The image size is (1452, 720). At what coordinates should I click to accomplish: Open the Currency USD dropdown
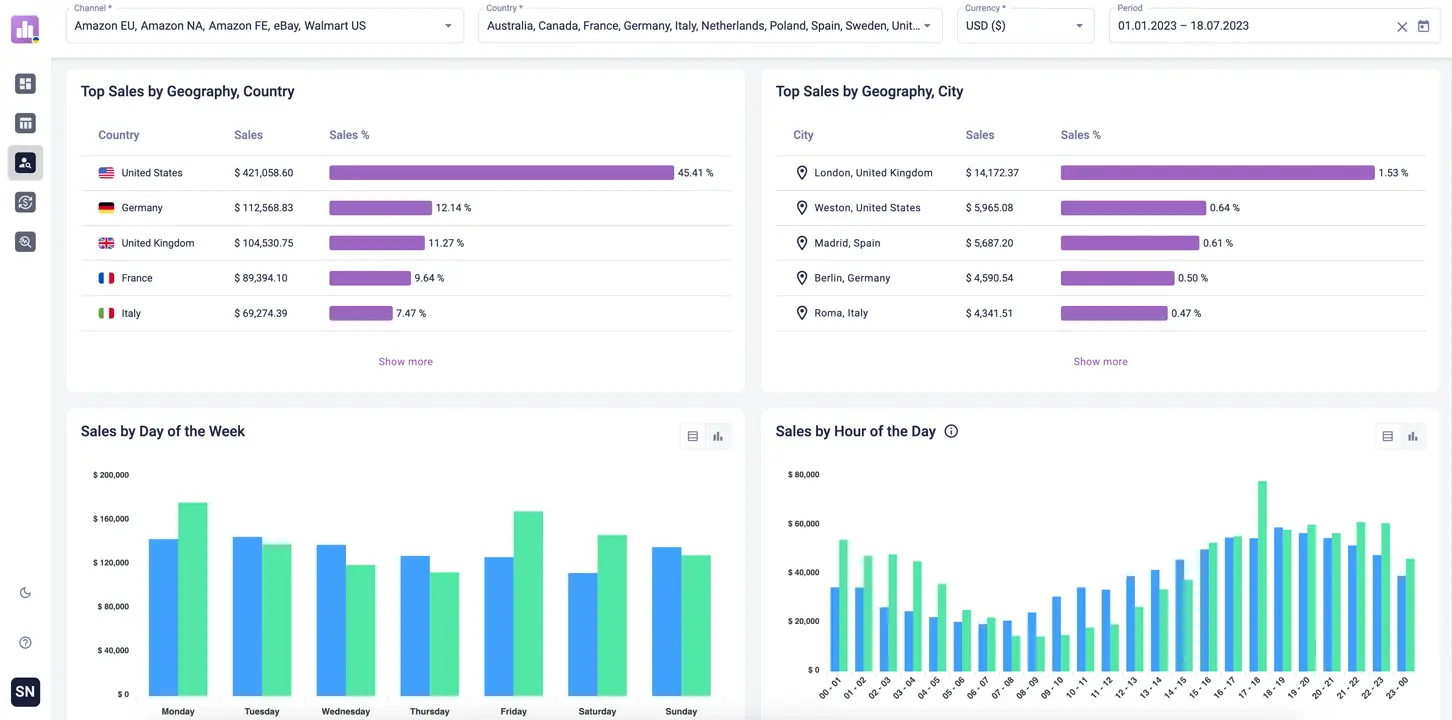tap(1079, 27)
